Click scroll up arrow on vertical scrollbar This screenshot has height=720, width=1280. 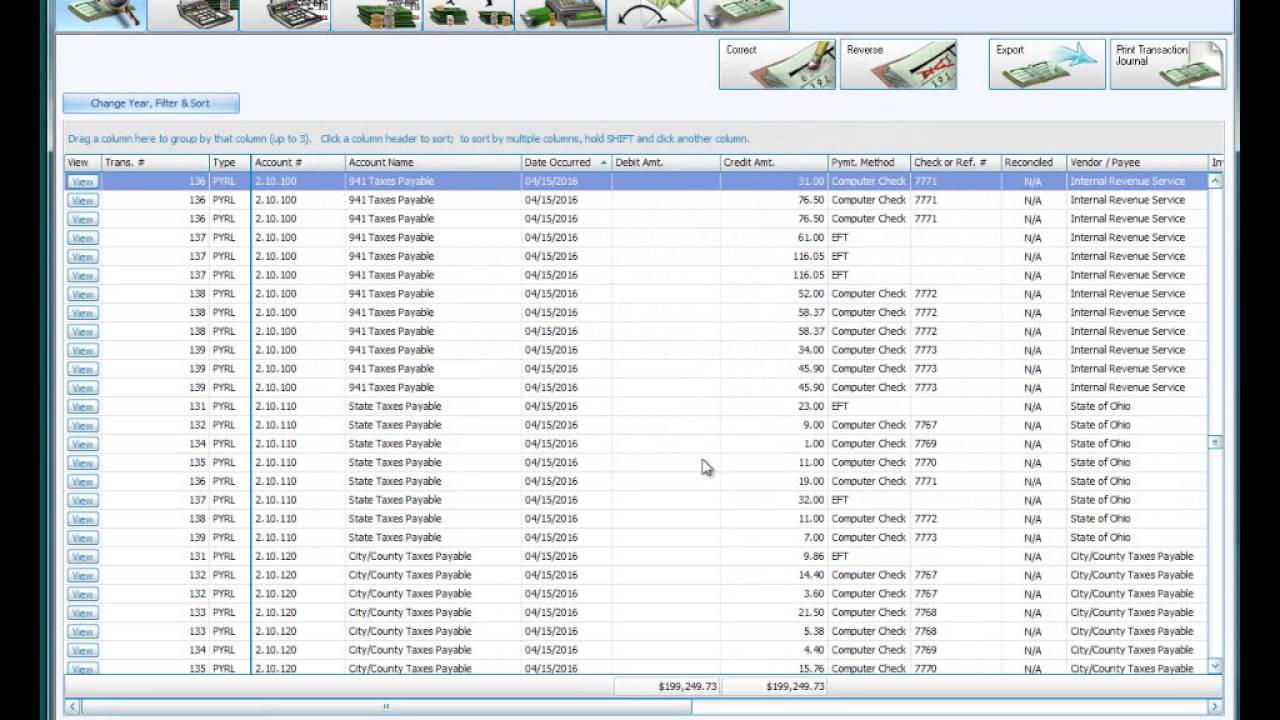[x=1215, y=181]
